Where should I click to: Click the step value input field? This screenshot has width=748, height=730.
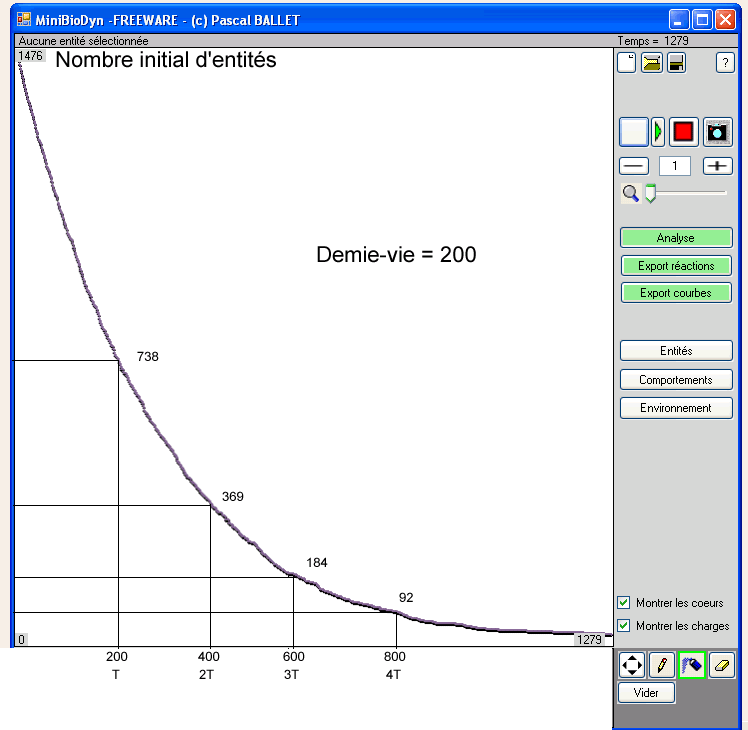(x=675, y=166)
